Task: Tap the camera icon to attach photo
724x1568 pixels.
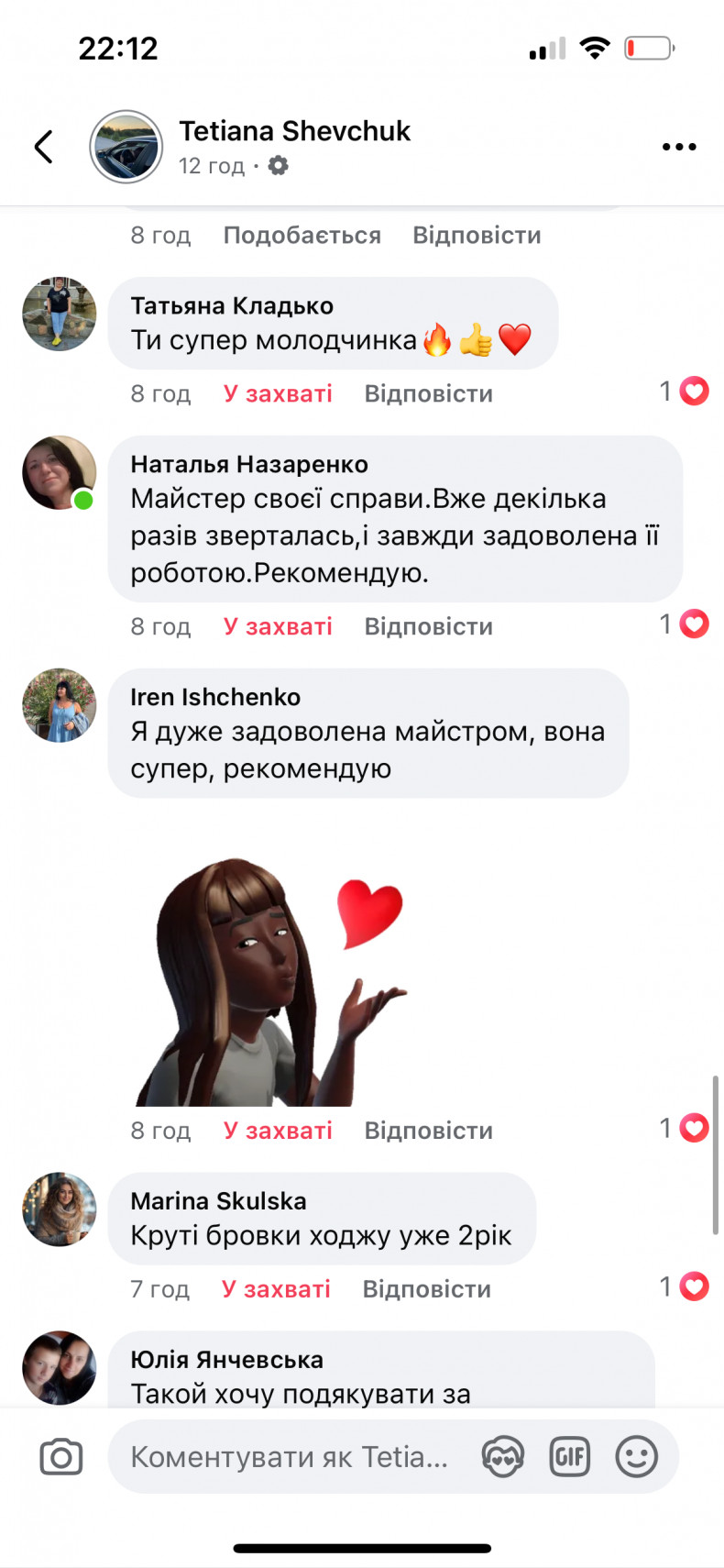Action: (x=61, y=1457)
